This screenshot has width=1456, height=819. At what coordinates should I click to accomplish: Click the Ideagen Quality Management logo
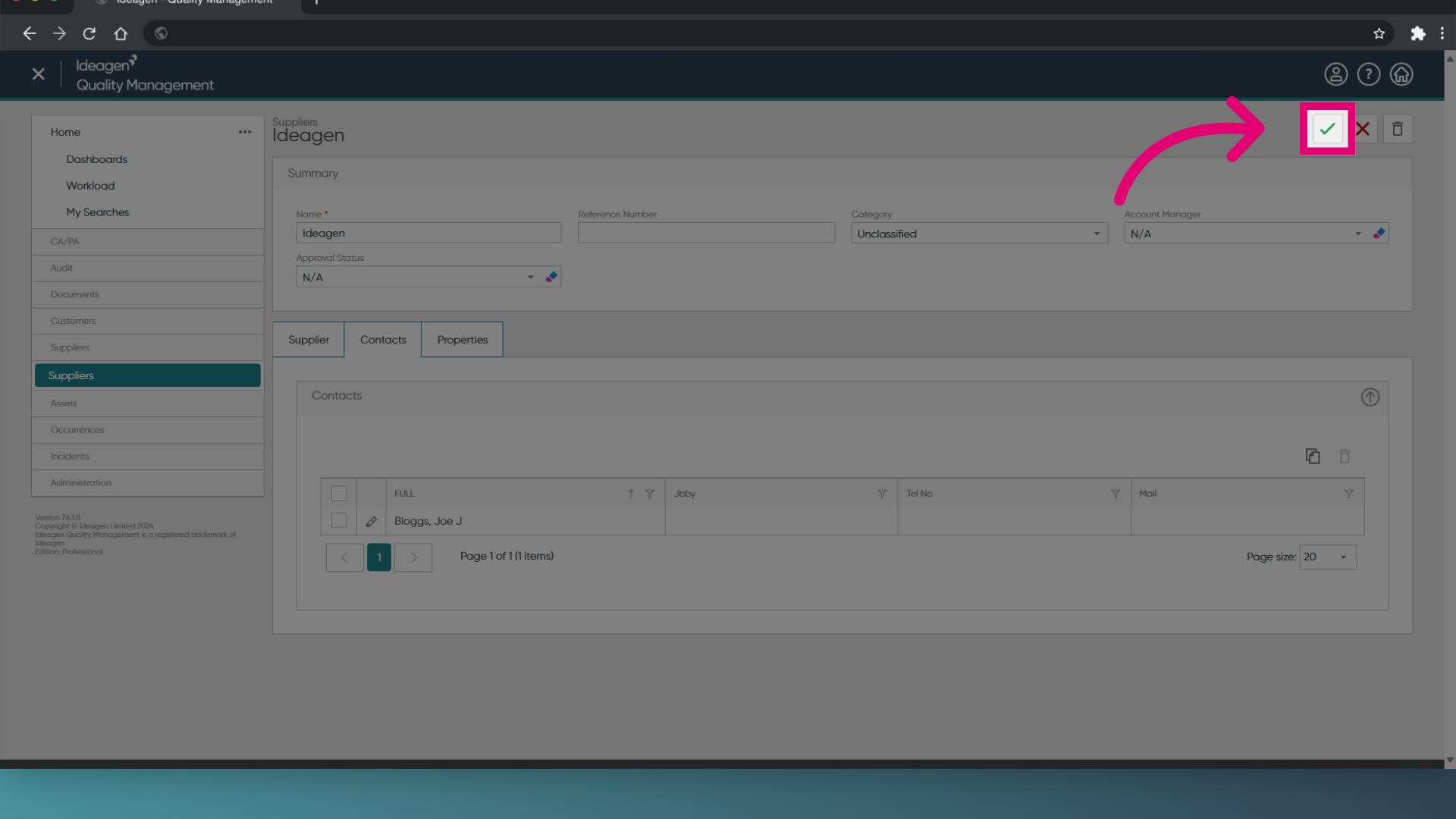(x=145, y=74)
